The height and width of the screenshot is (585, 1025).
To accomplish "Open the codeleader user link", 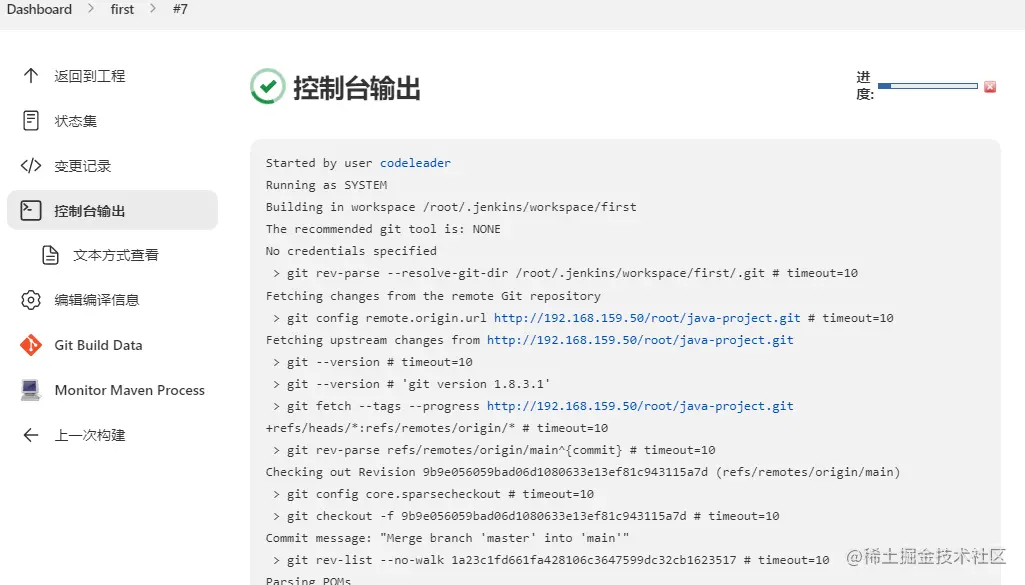I will 415,163.
